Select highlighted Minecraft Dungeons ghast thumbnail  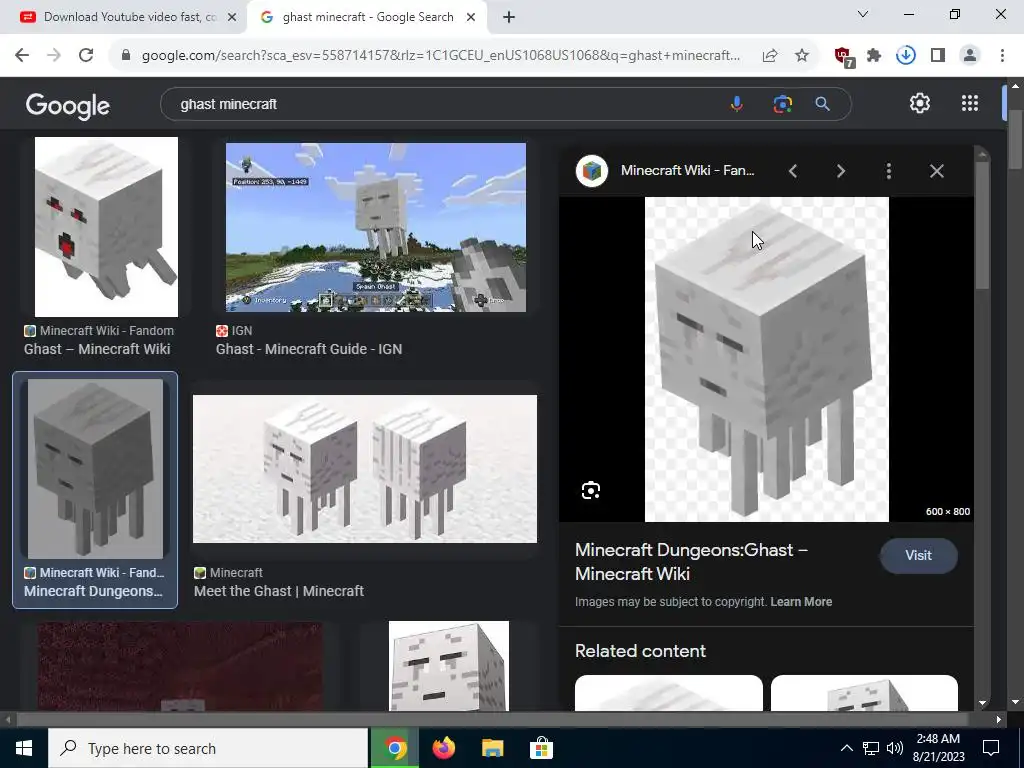pyautogui.click(x=95, y=469)
